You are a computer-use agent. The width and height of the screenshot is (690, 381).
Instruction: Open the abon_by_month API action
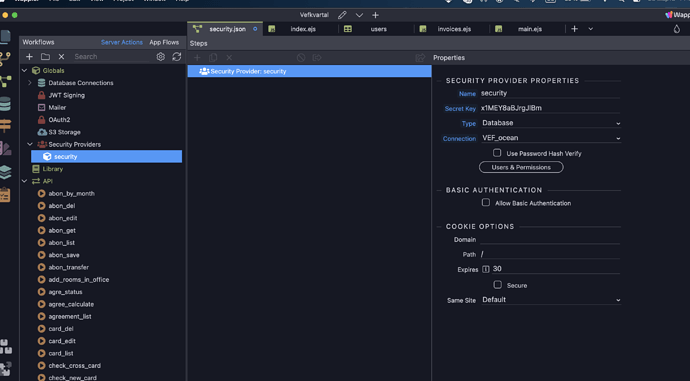[x=71, y=194]
